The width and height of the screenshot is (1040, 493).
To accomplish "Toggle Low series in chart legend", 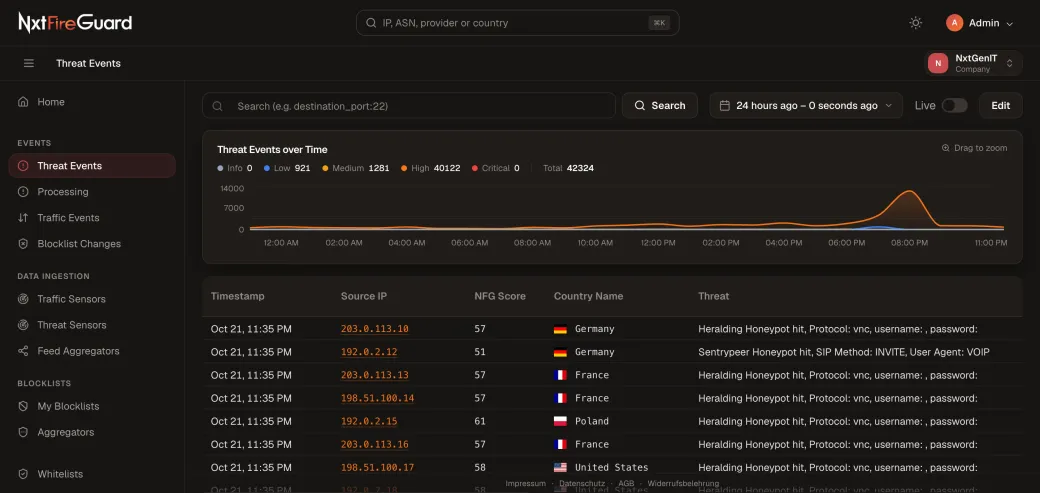I will (287, 168).
